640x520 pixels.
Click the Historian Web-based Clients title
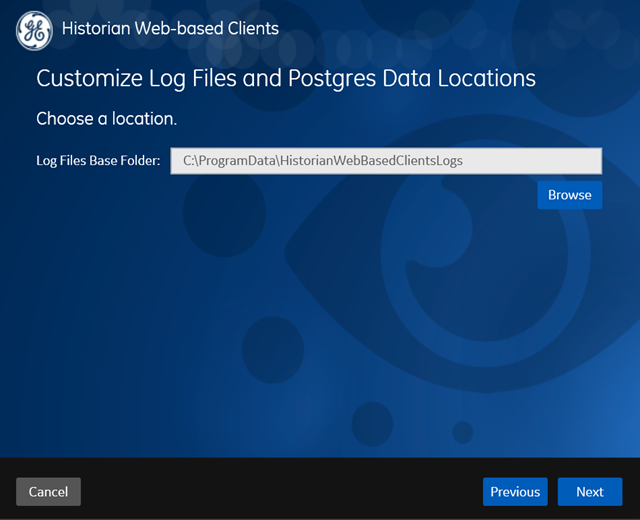pos(170,29)
